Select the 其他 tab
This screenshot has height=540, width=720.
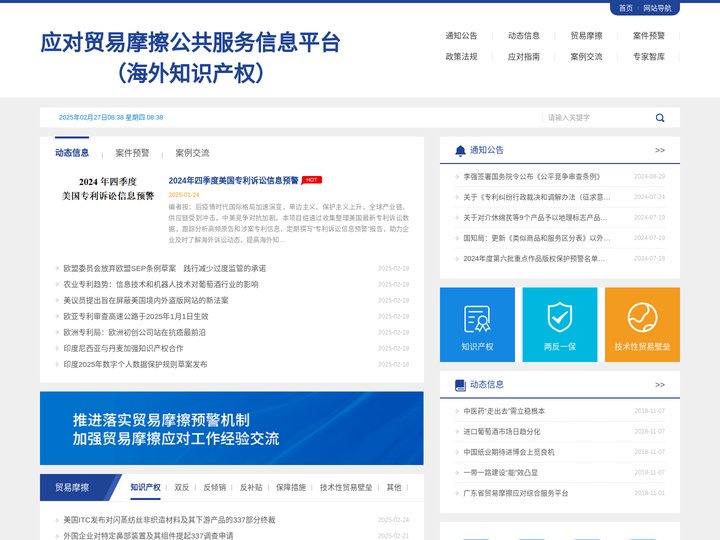coord(394,488)
